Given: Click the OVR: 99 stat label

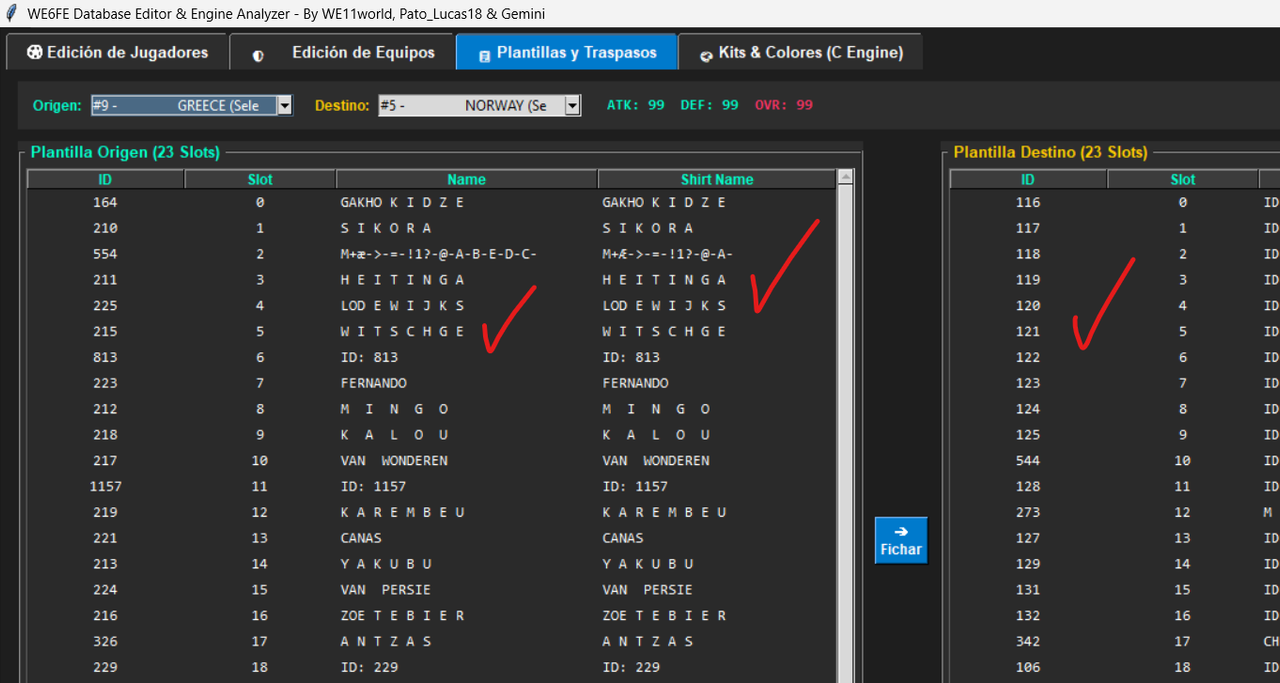Looking at the screenshot, I should pyautogui.click(x=784, y=105).
